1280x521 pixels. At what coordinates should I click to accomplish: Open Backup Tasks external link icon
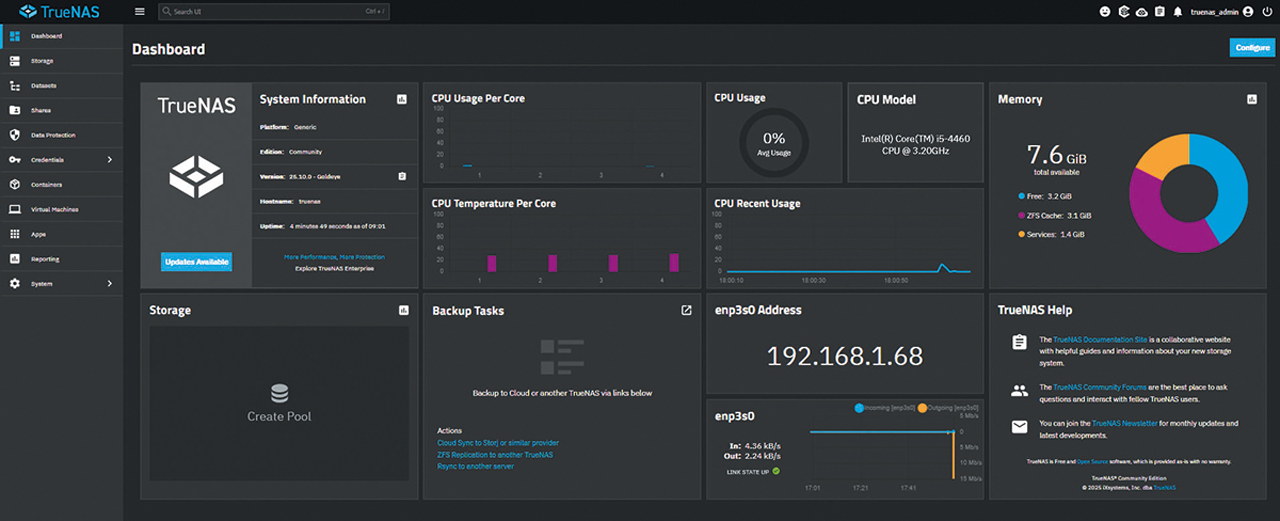pos(686,311)
